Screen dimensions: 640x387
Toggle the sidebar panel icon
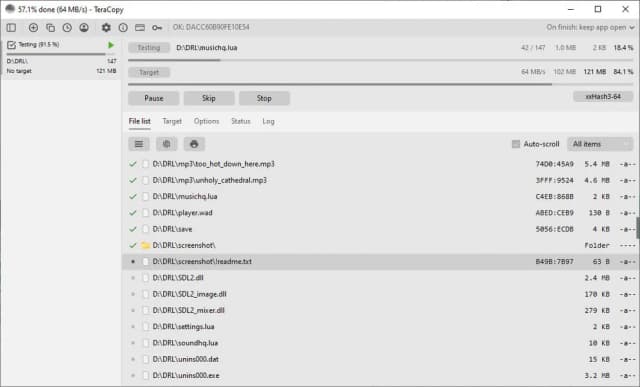[x=11, y=27]
